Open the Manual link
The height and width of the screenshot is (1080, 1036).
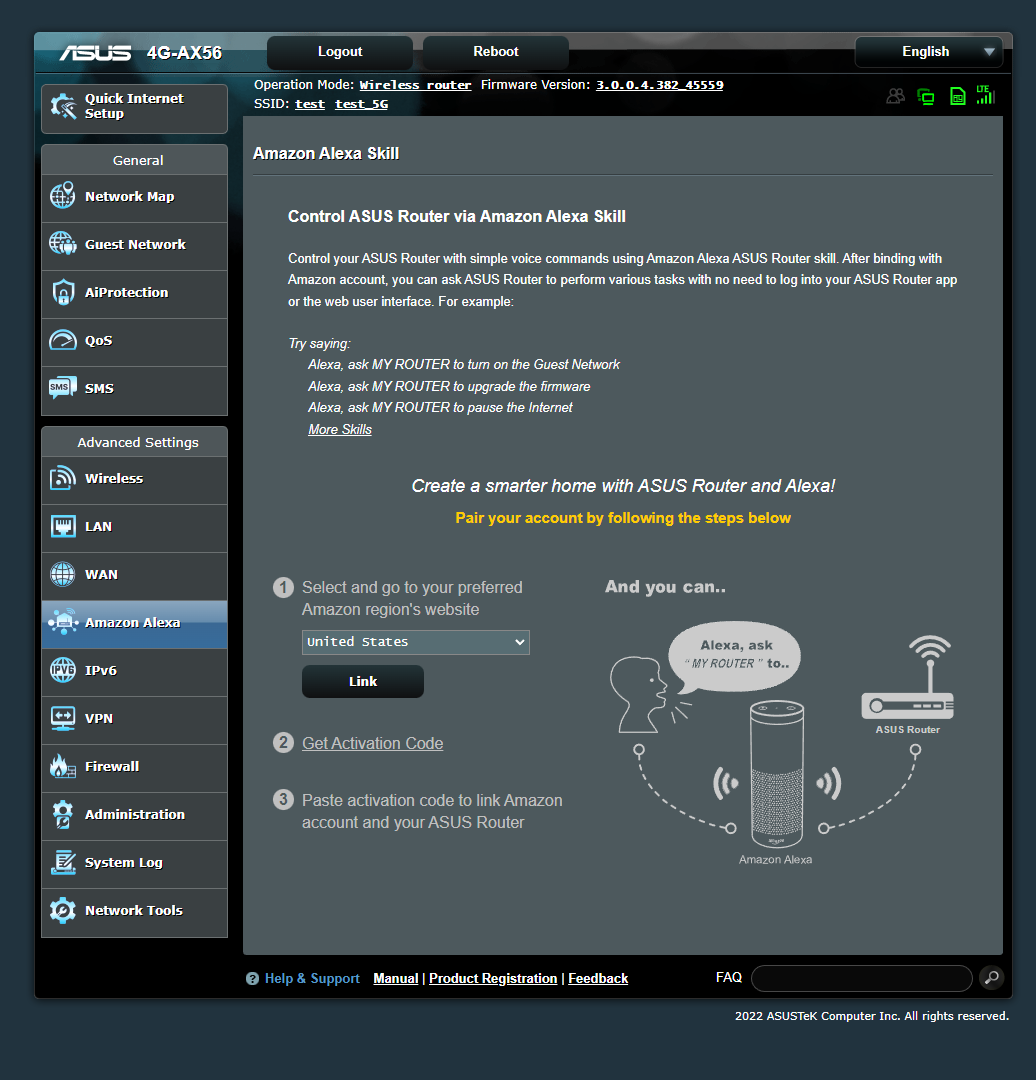(395, 978)
